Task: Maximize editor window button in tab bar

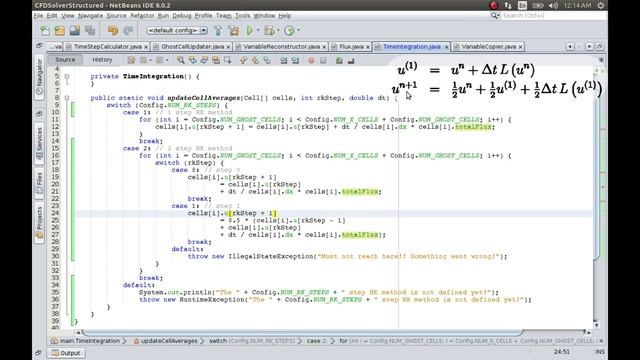Action: coord(600,47)
